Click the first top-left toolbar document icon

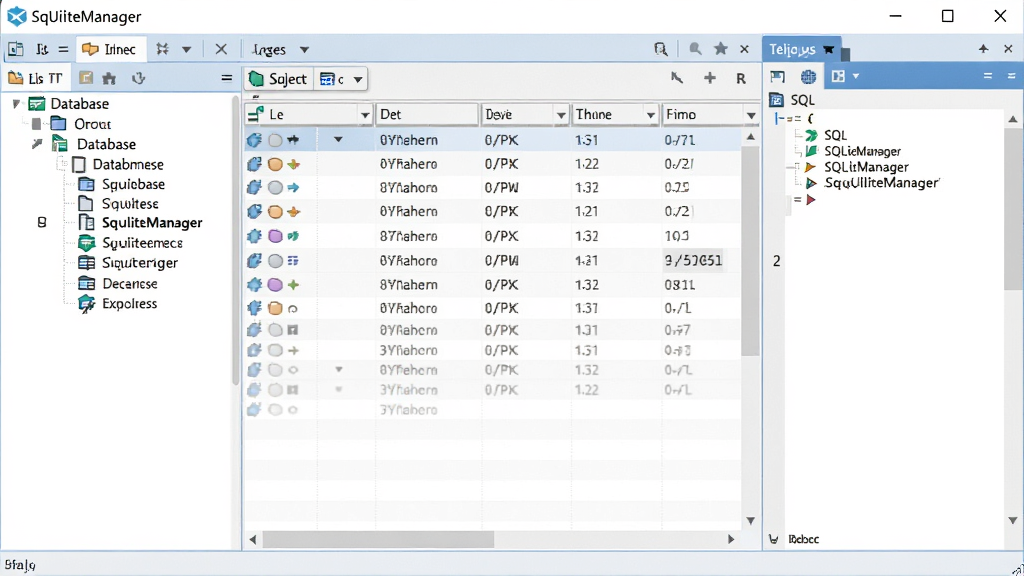click(x=16, y=50)
